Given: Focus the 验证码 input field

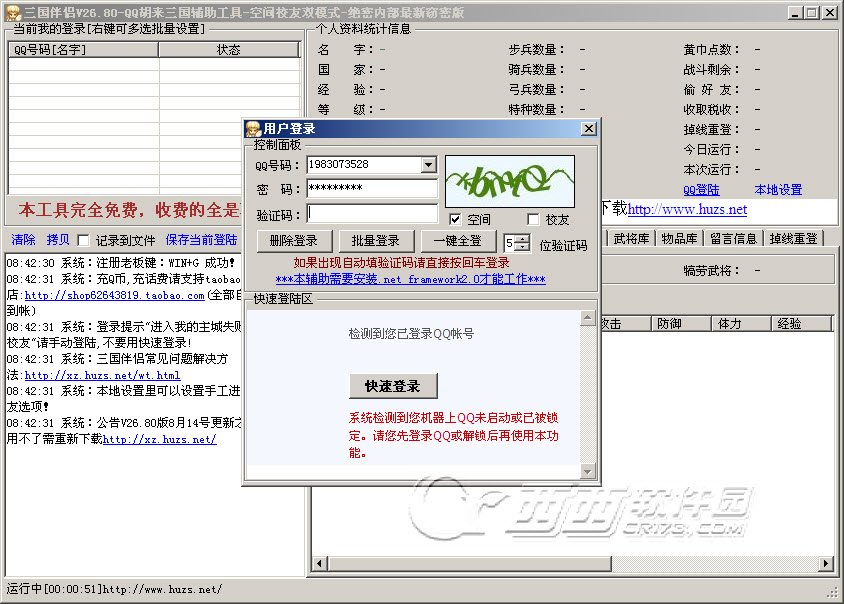Looking at the screenshot, I should (372, 214).
